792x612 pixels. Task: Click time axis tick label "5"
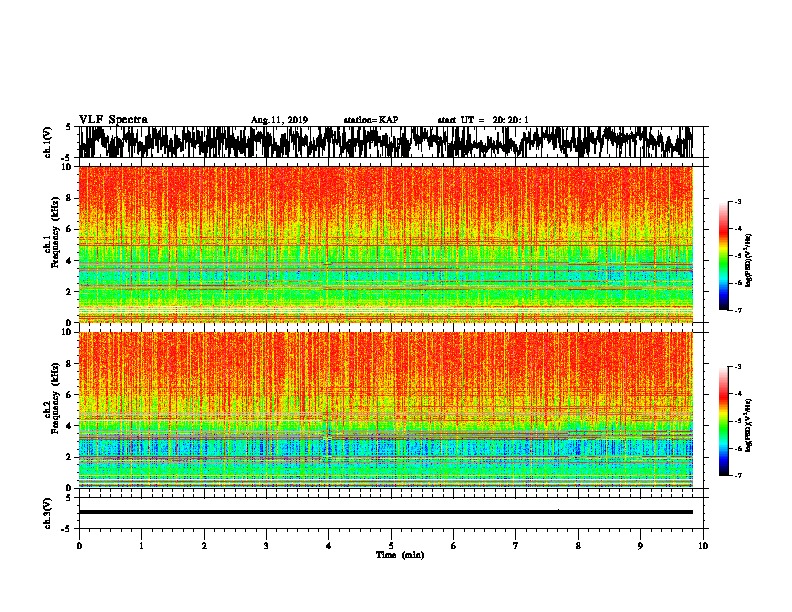tap(391, 546)
